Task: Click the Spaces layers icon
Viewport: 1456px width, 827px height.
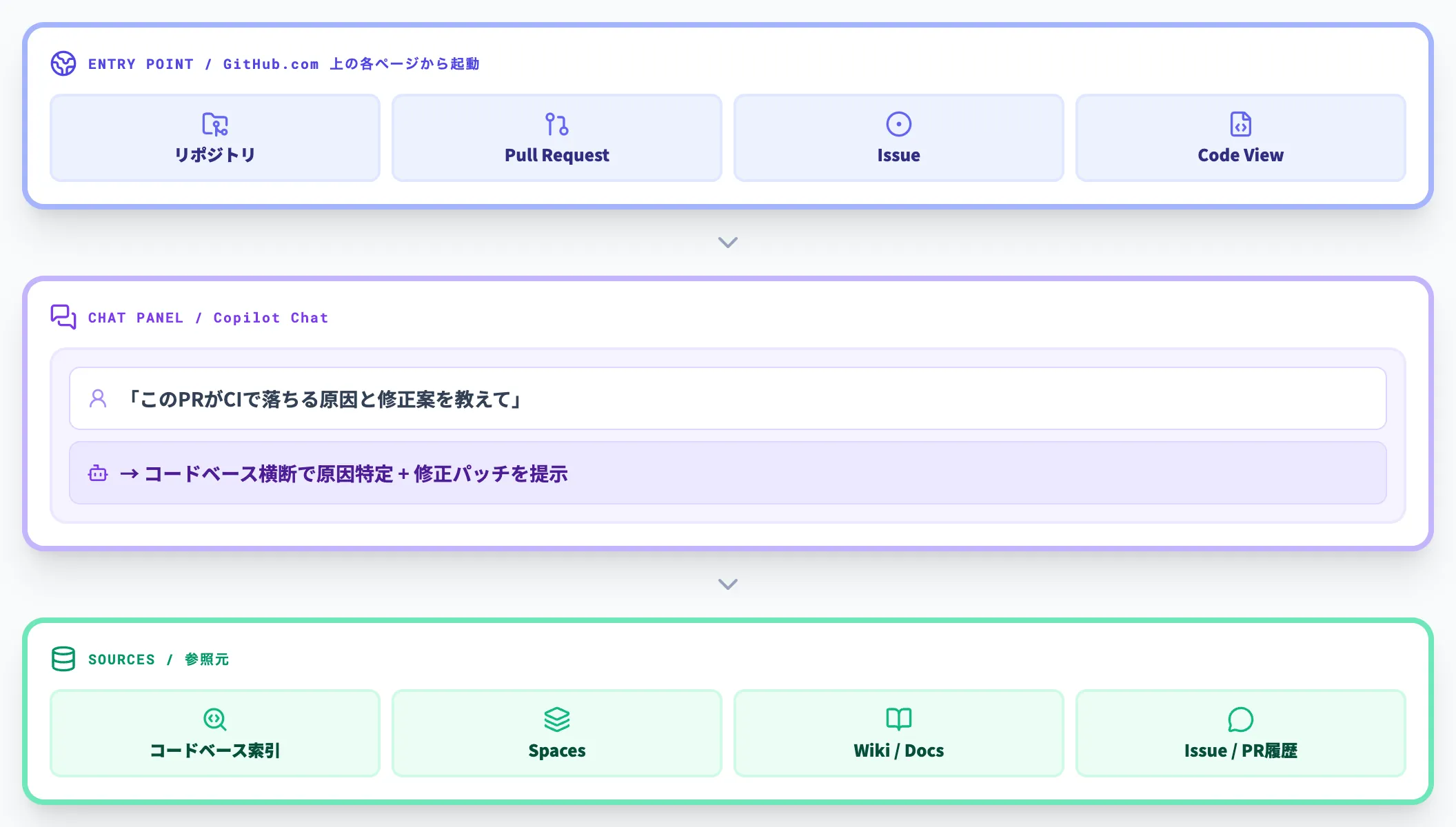Action: point(557,719)
